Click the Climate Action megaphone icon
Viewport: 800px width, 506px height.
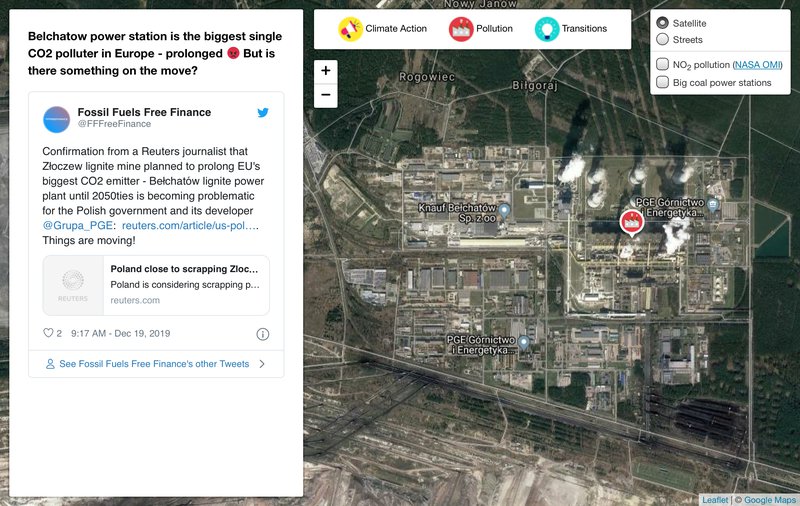click(x=350, y=29)
